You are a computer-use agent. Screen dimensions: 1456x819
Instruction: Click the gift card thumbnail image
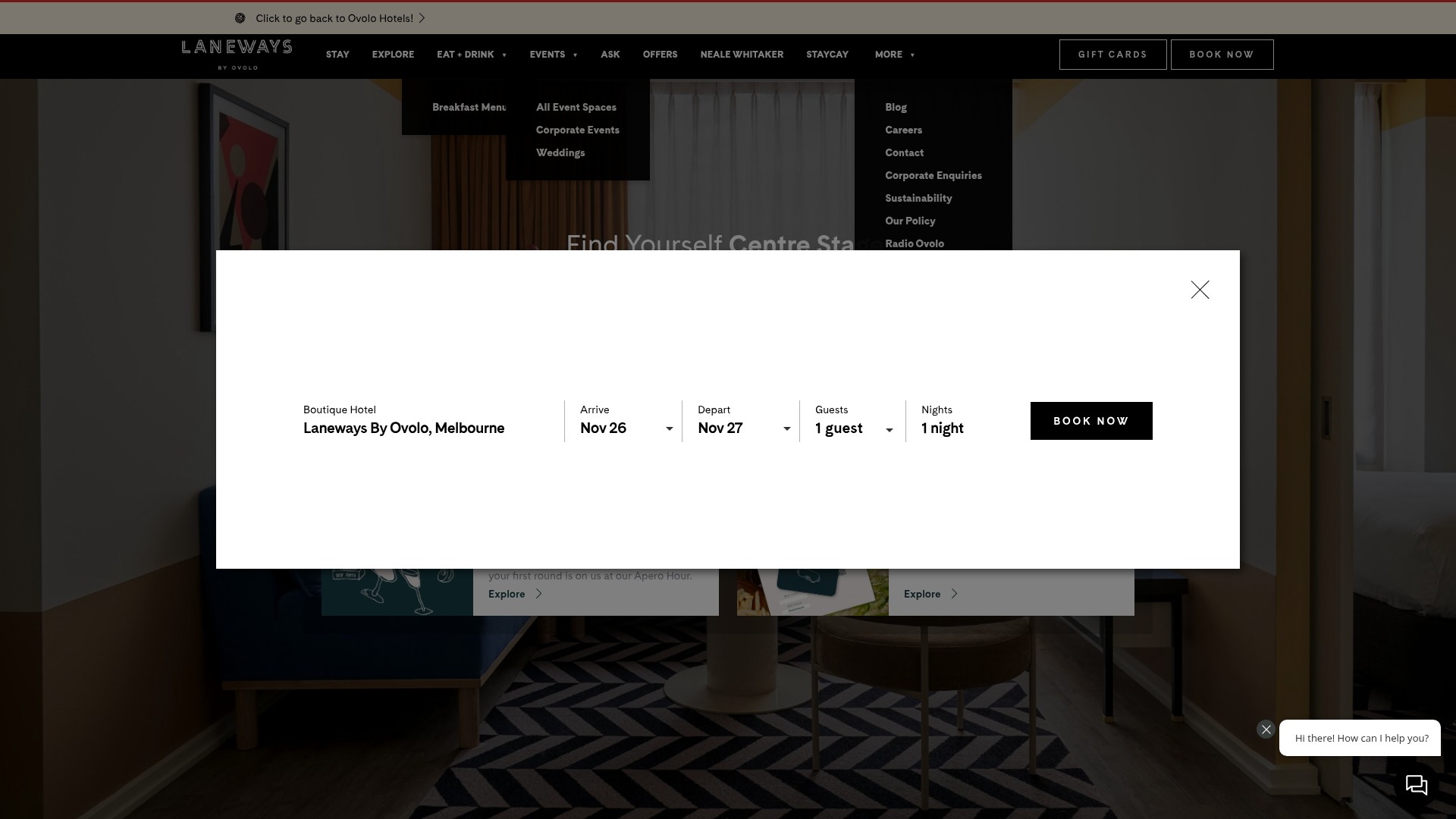coord(813,592)
